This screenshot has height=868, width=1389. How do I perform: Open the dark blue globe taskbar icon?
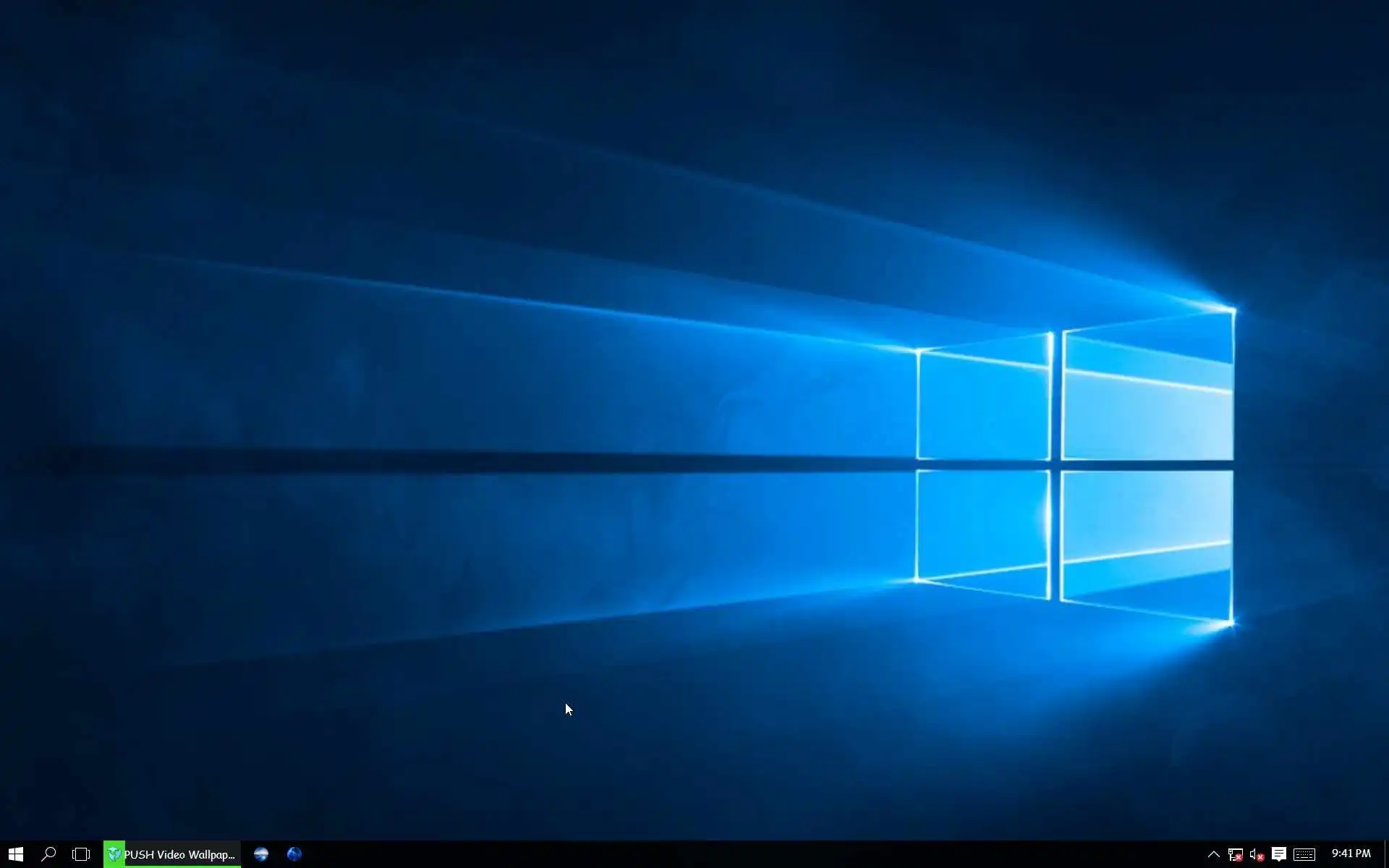click(x=294, y=854)
